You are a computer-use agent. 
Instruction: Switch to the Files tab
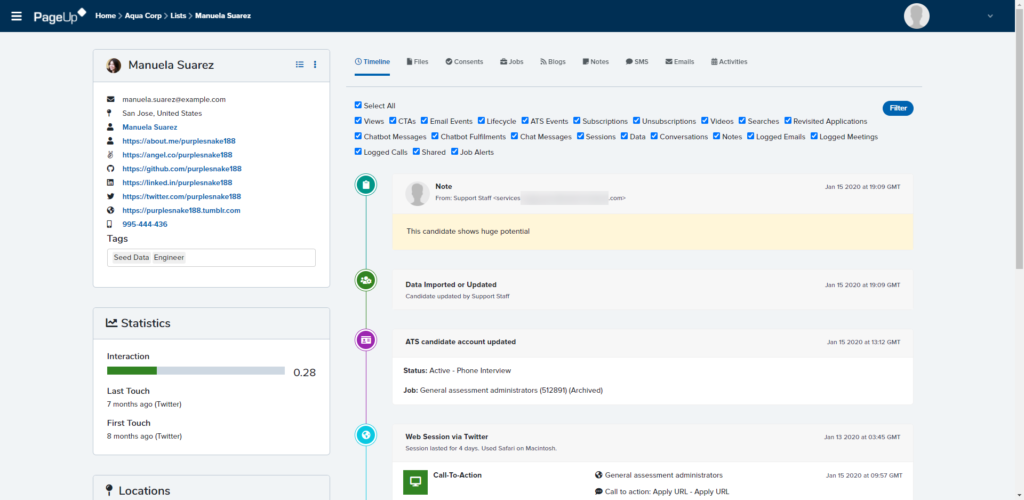416,62
